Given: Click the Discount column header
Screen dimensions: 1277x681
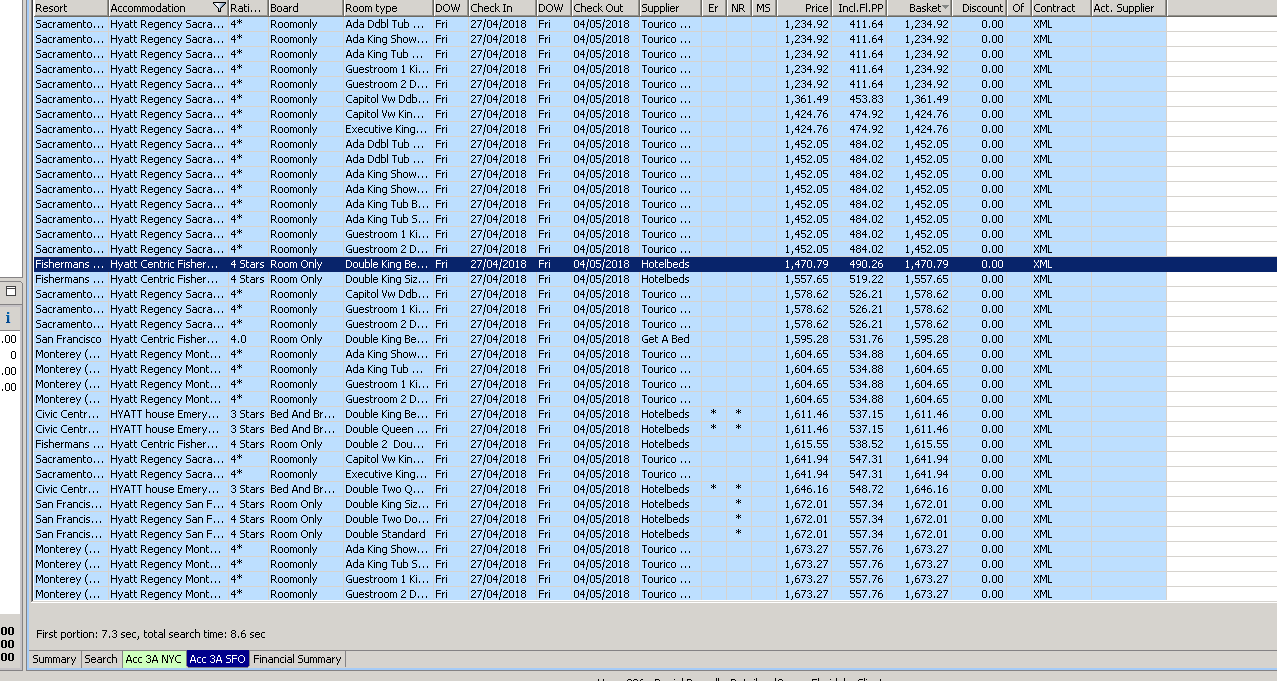Looking at the screenshot, I should pos(979,8).
